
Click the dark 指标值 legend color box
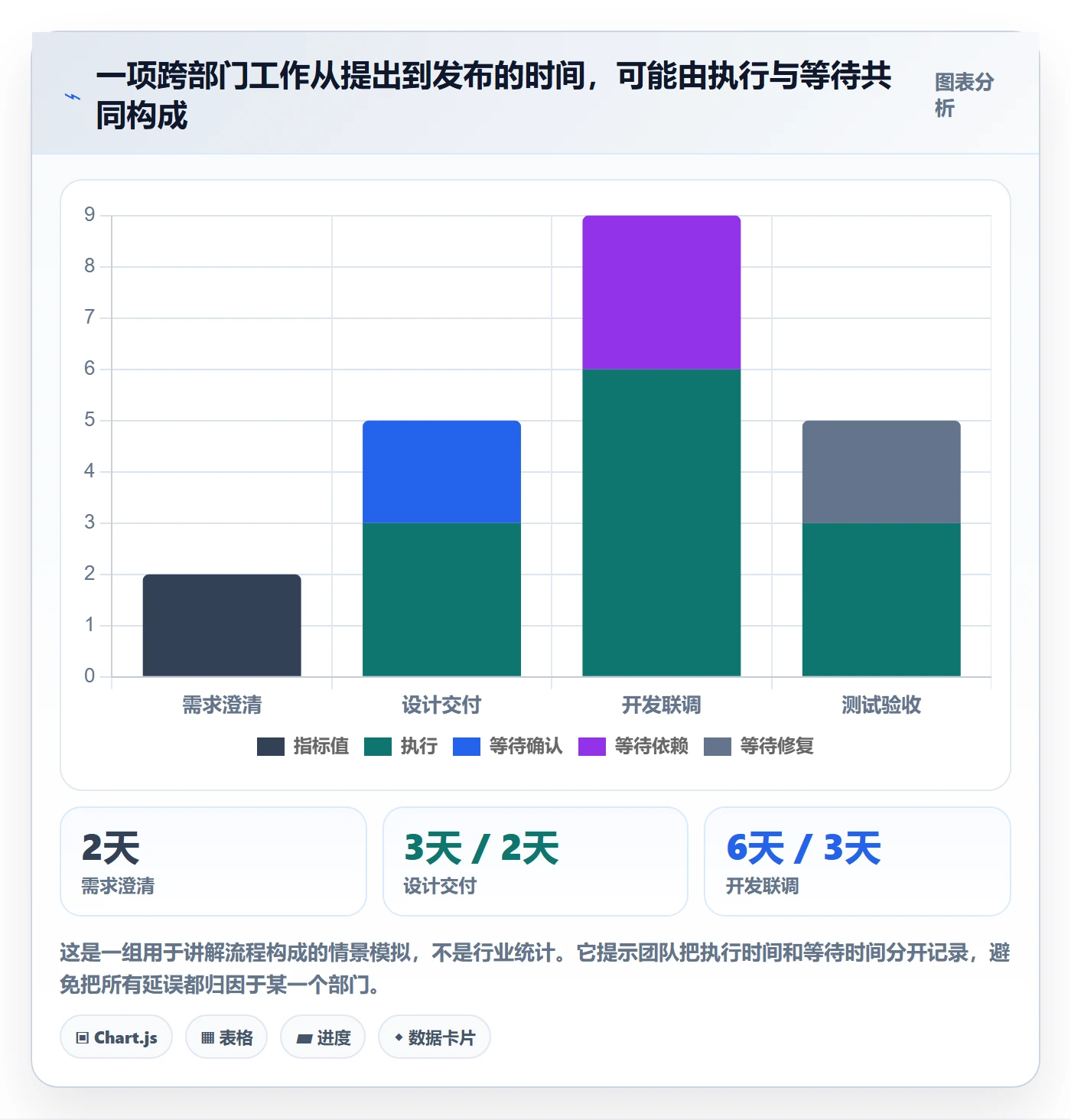coord(271,747)
